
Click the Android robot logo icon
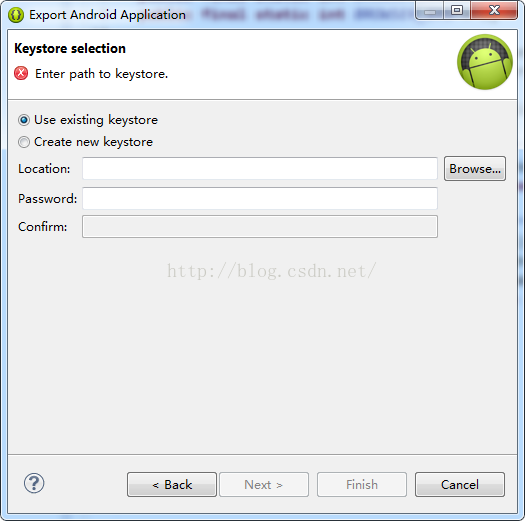click(484, 62)
